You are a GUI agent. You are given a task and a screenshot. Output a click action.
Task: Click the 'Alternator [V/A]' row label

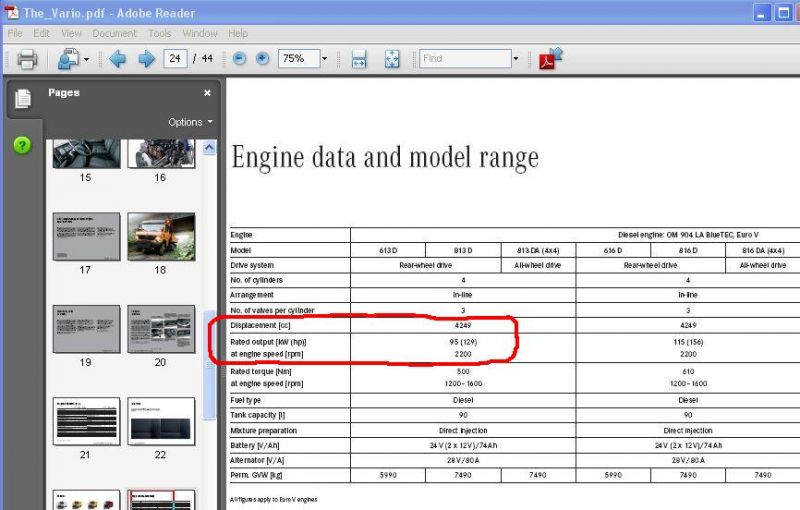257,460
